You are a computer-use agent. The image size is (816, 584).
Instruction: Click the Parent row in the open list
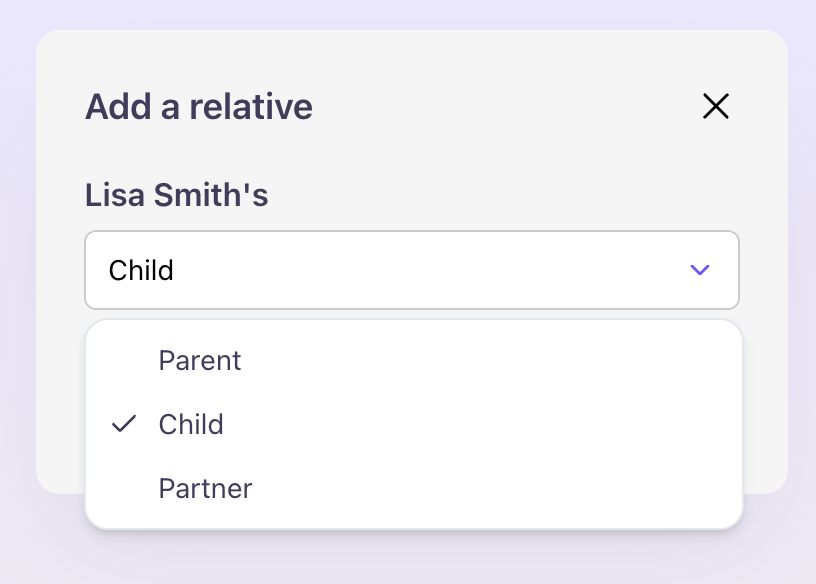click(414, 360)
